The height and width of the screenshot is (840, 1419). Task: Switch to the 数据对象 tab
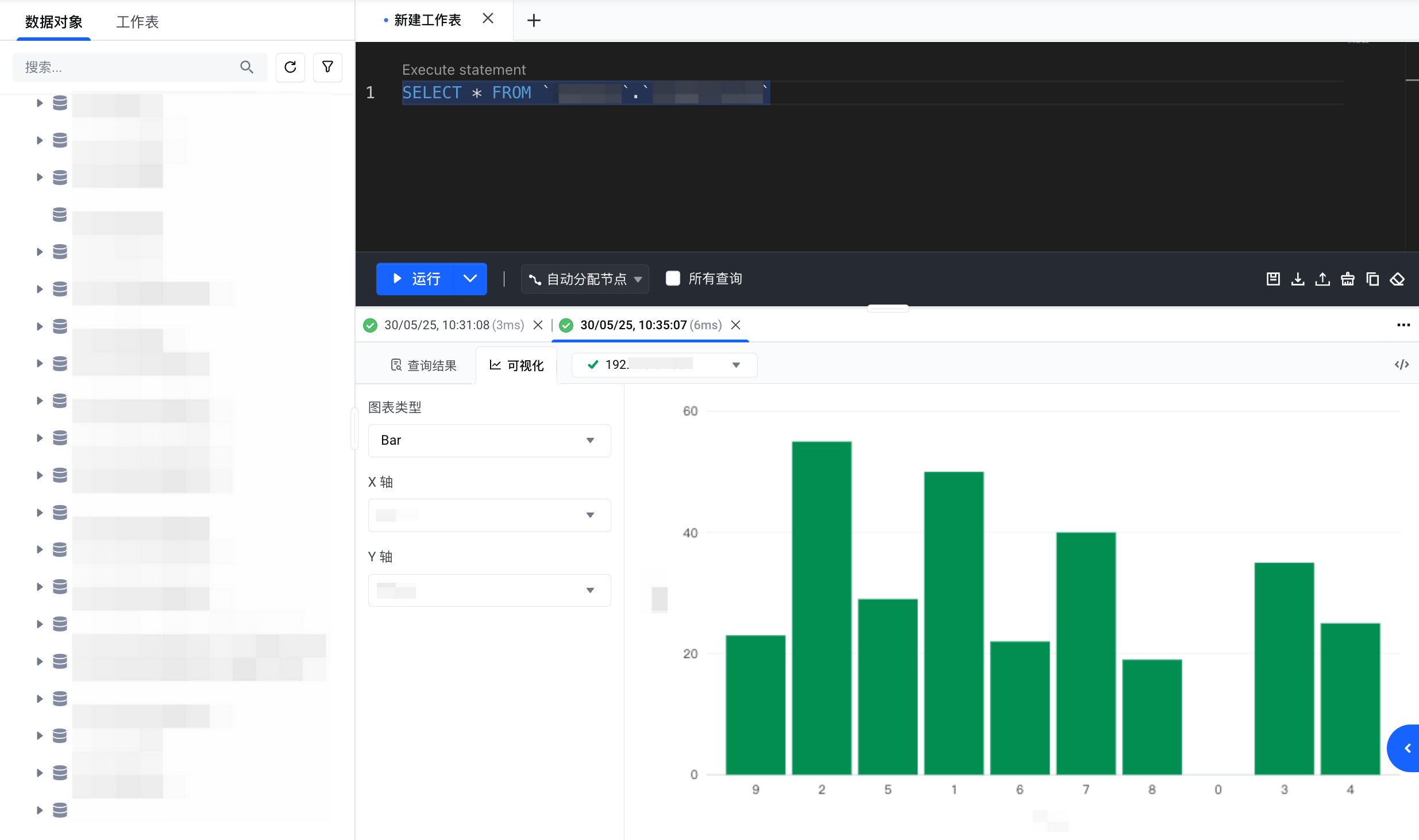point(53,22)
